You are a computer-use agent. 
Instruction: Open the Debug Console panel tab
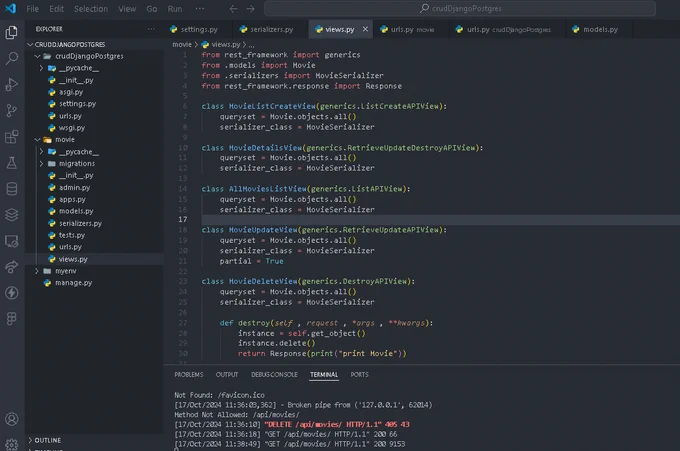click(x=274, y=375)
